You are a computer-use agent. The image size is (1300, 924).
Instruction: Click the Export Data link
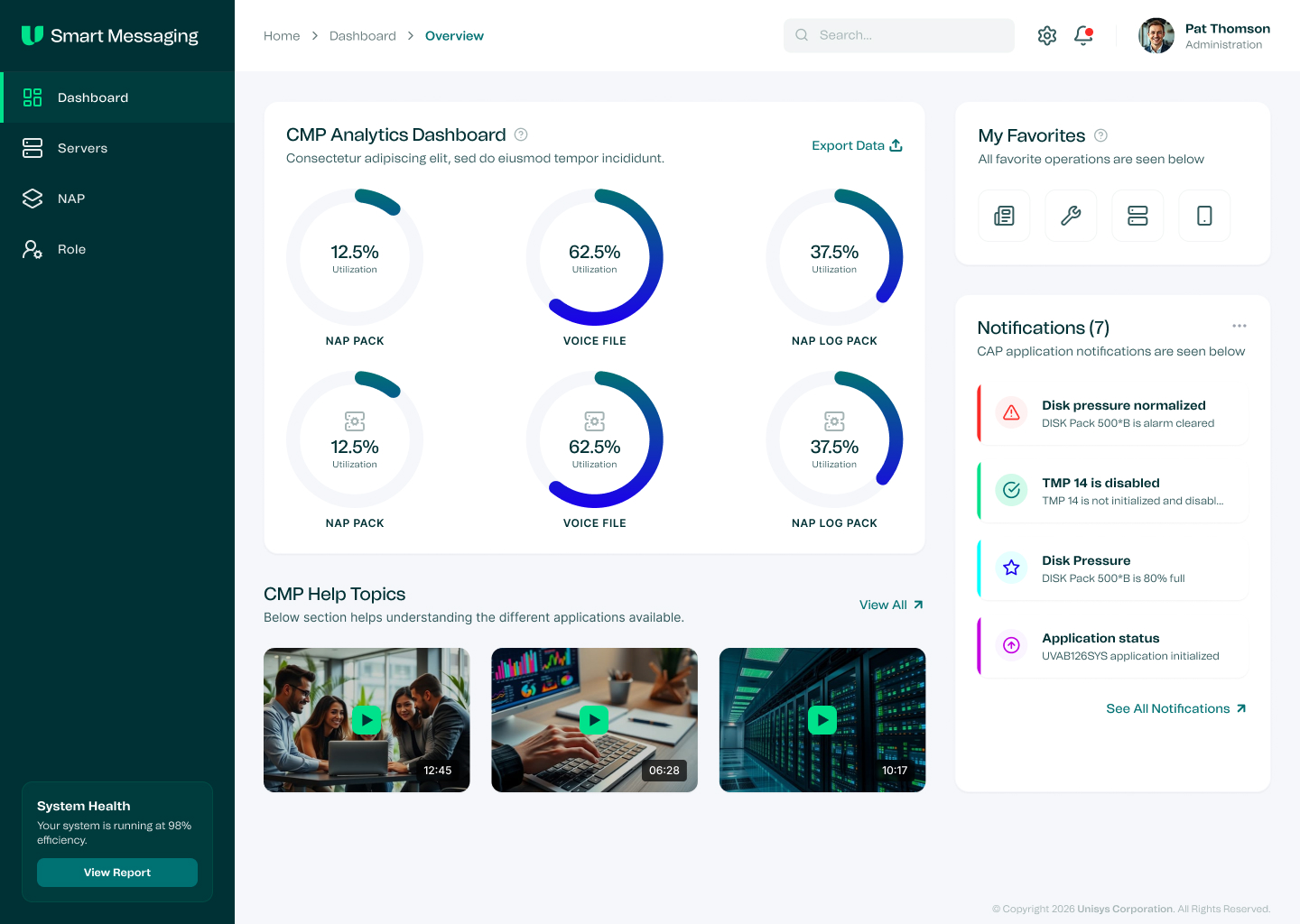click(857, 145)
